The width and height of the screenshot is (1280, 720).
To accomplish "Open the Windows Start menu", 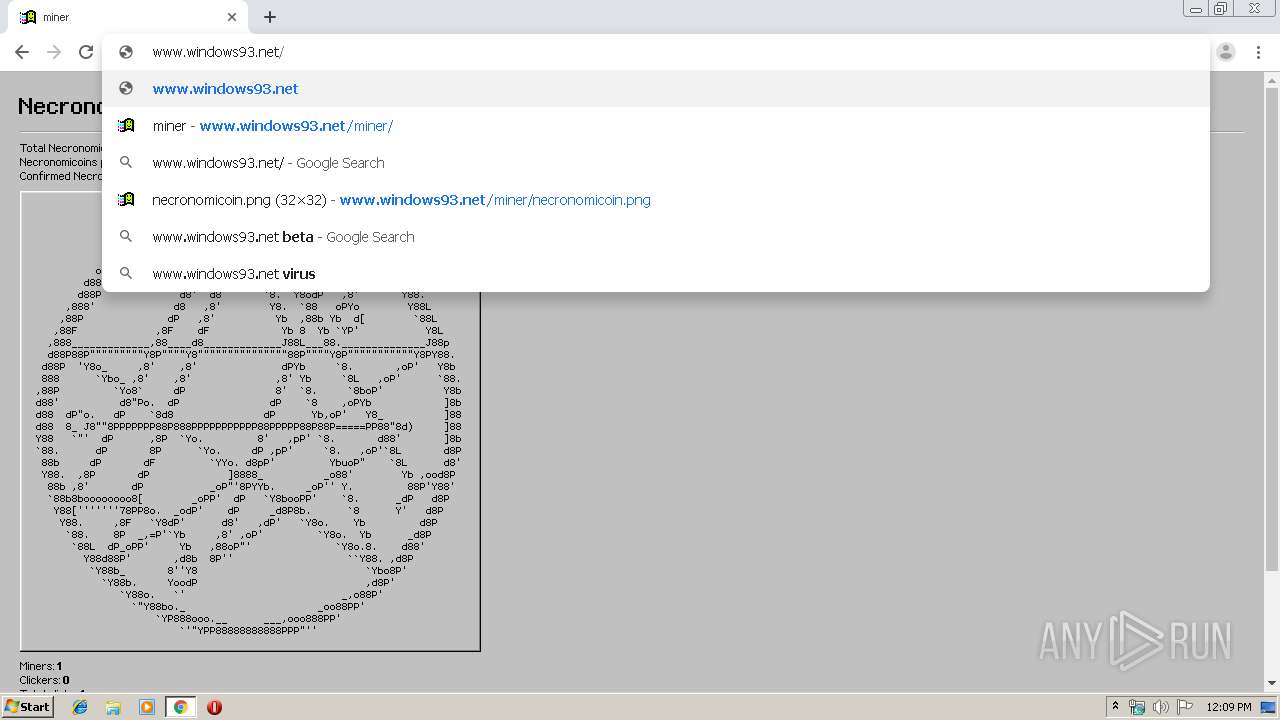I will click(x=27, y=706).
